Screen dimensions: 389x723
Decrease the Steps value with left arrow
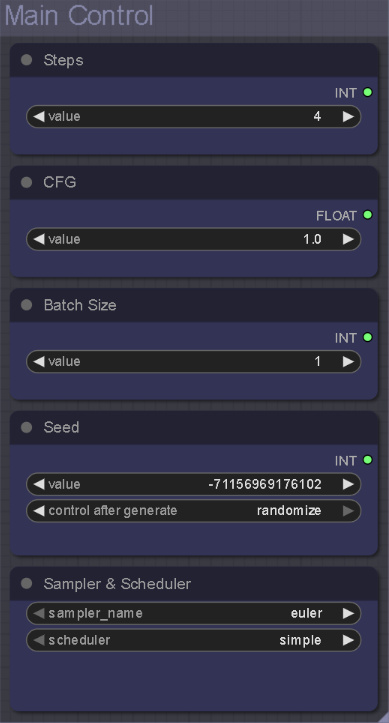coord(39,117)
